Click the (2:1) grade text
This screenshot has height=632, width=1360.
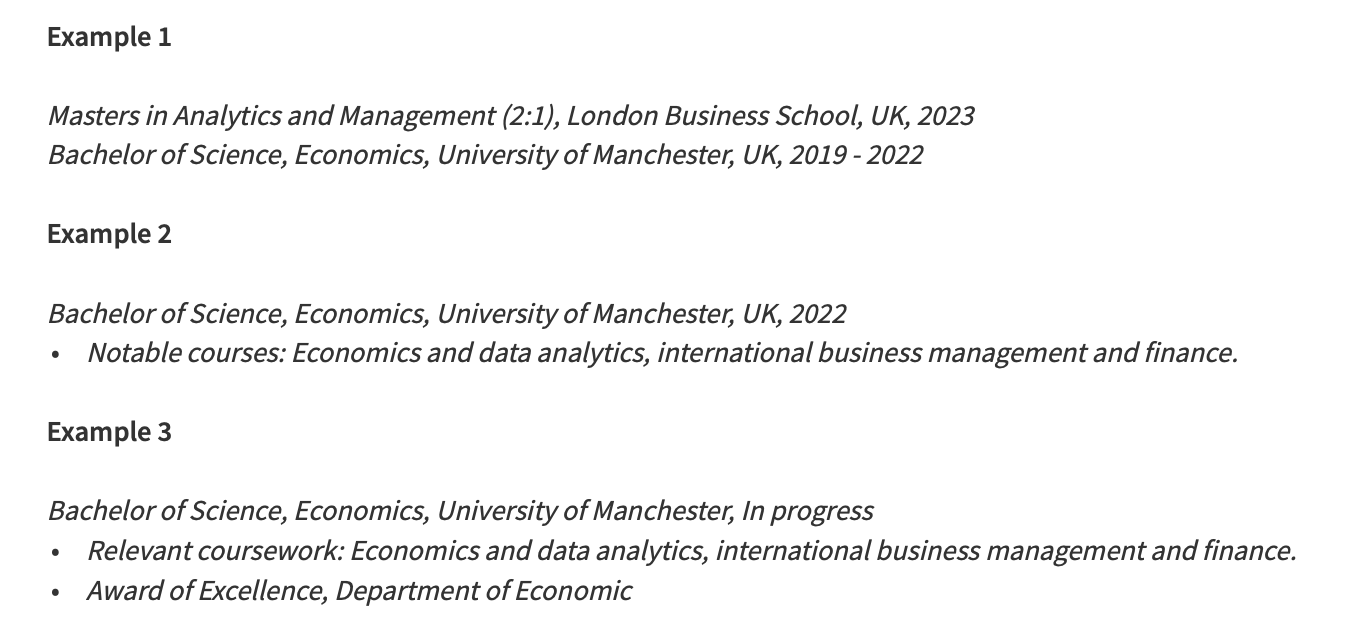click(x=530, y=116)
